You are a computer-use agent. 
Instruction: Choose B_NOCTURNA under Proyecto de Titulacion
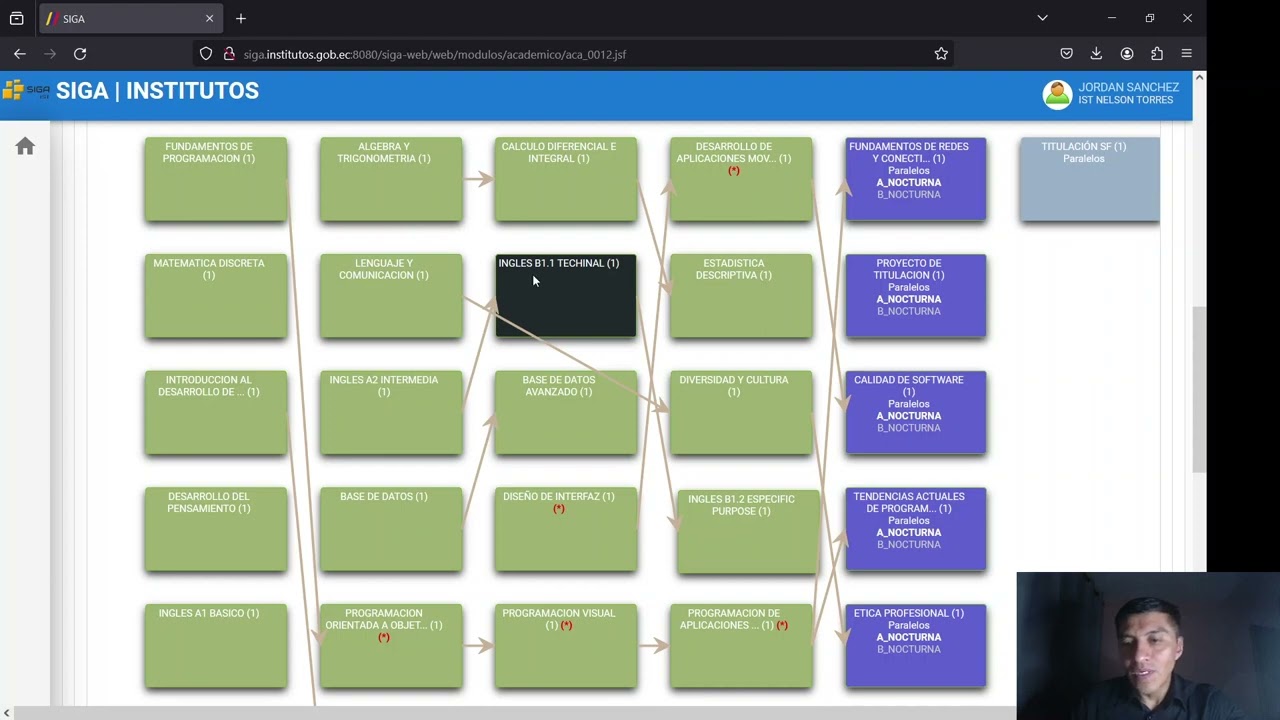point(909,311)
